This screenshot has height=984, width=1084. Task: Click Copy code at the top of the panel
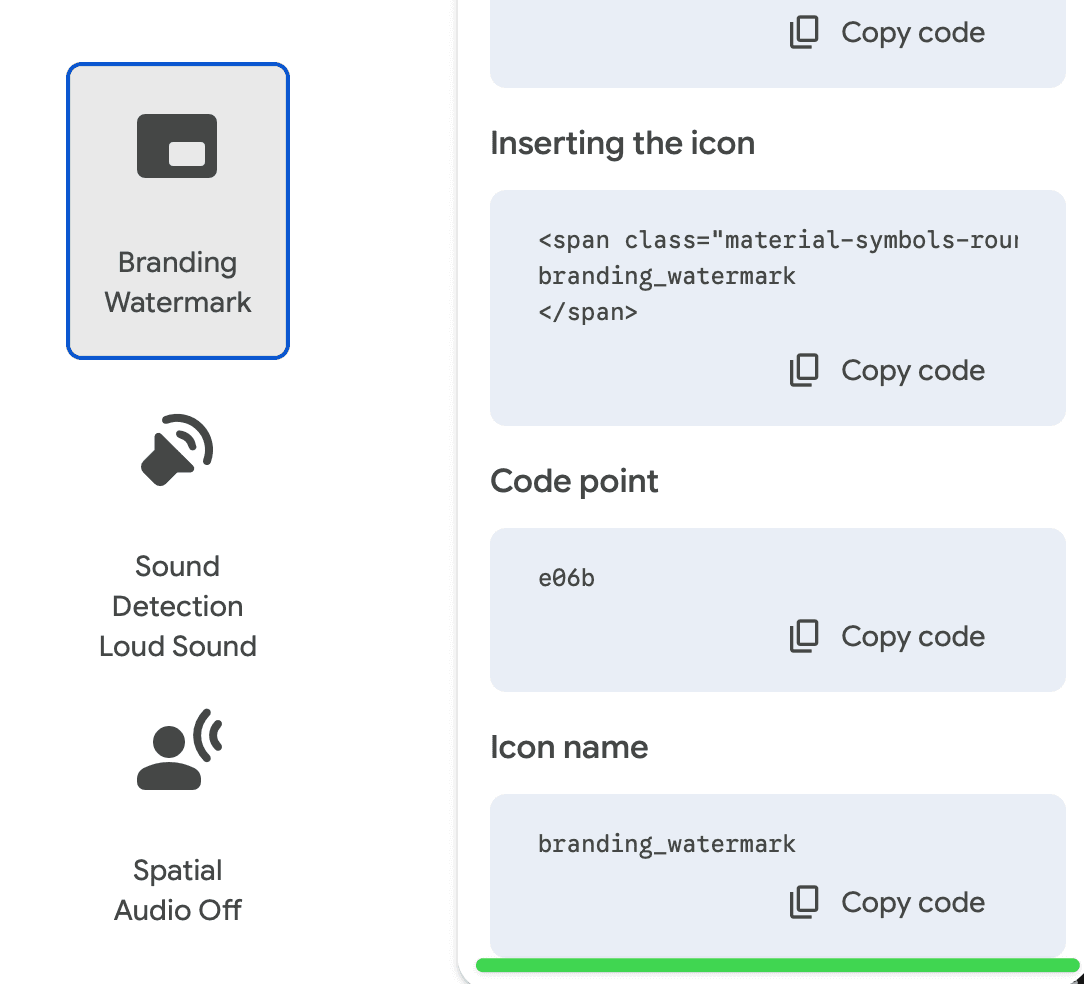[x=913, y=32]
